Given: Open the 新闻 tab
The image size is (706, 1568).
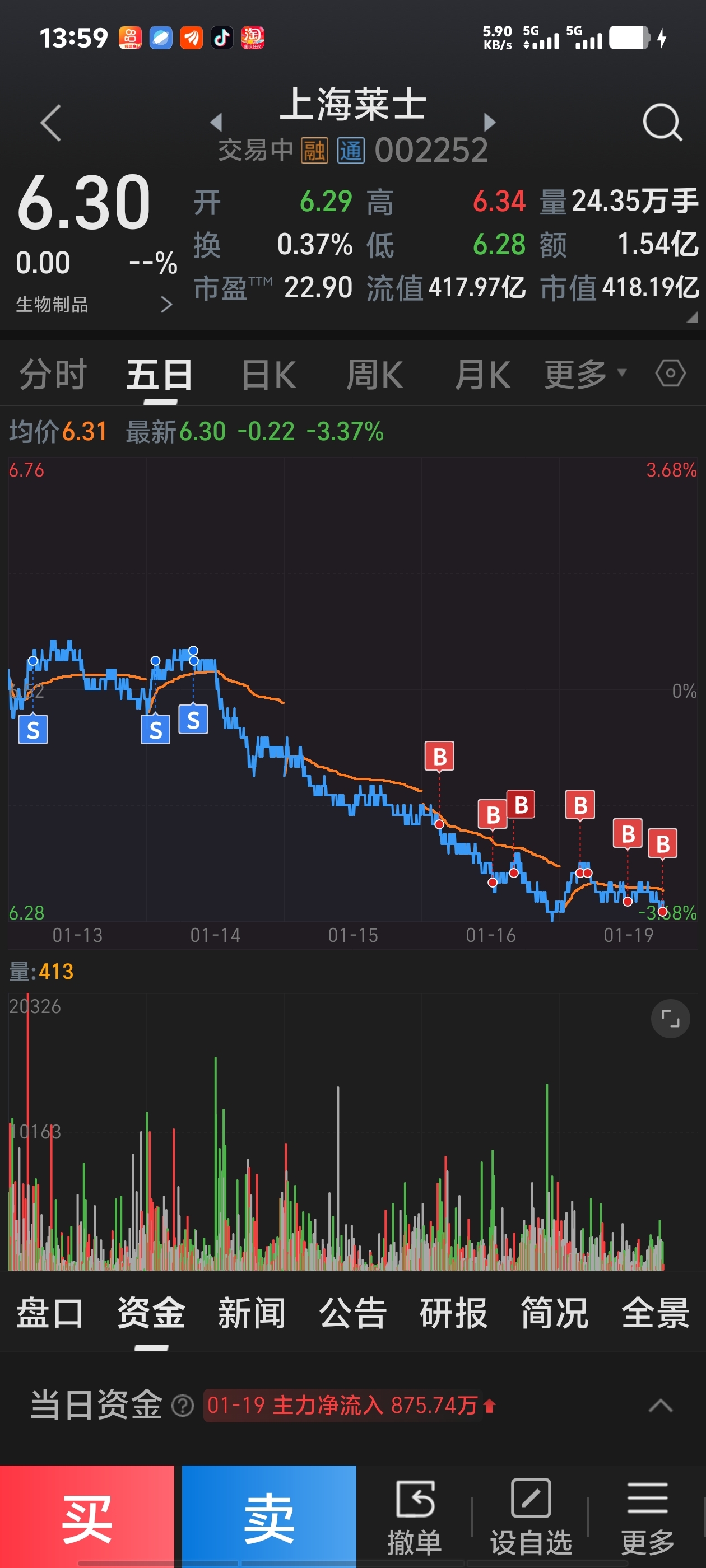Looking at the screenshot, I should tap(252, 1313).
